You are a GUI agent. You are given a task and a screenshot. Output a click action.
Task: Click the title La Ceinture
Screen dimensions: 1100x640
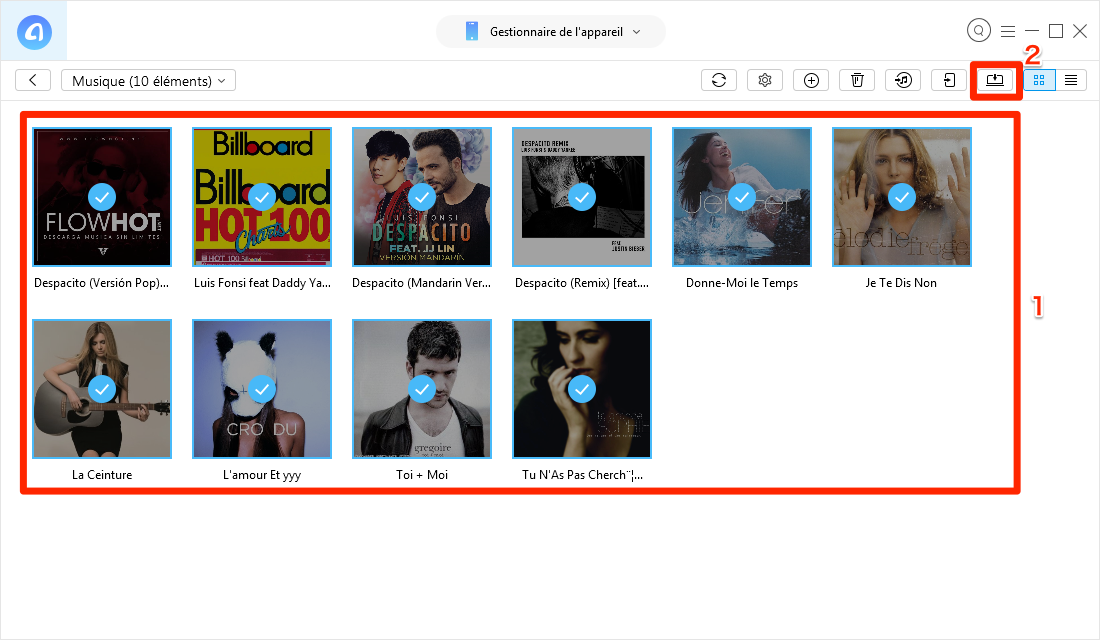click(102, 475)
